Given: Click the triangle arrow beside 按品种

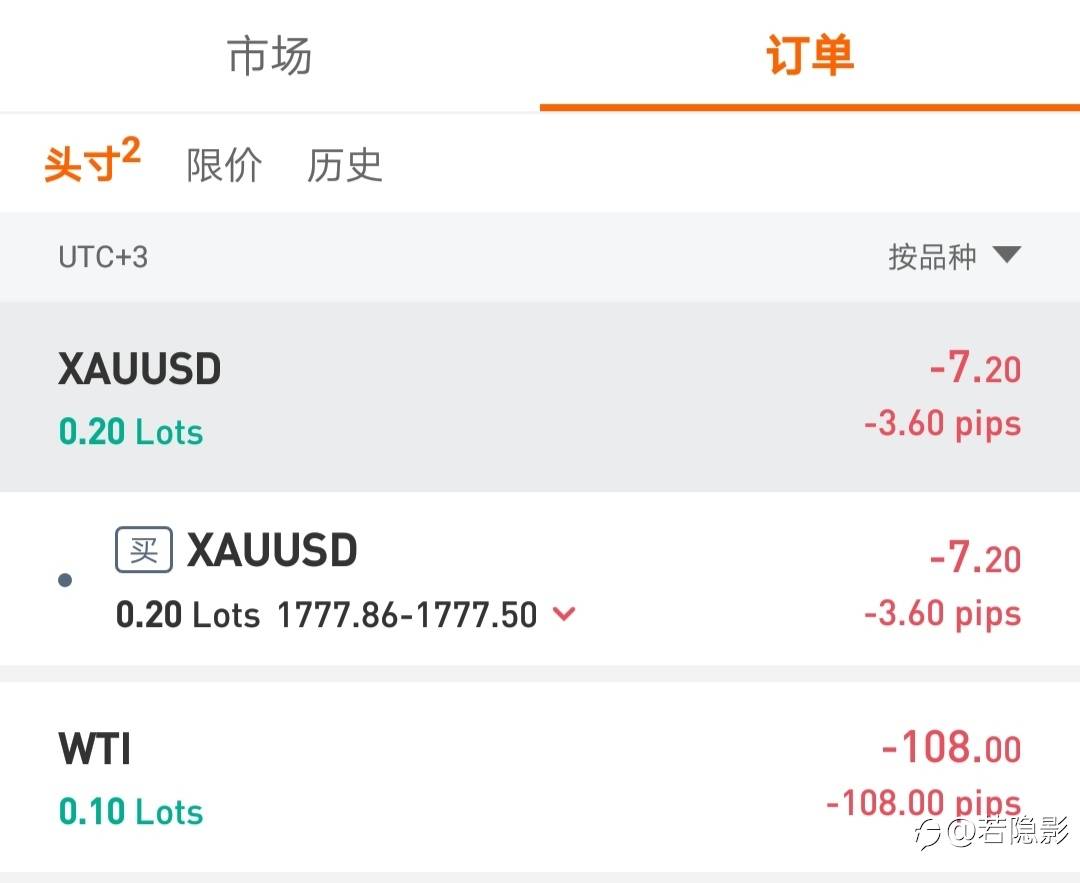Looking at the screenshot, I should click(x=1006, y=255).
